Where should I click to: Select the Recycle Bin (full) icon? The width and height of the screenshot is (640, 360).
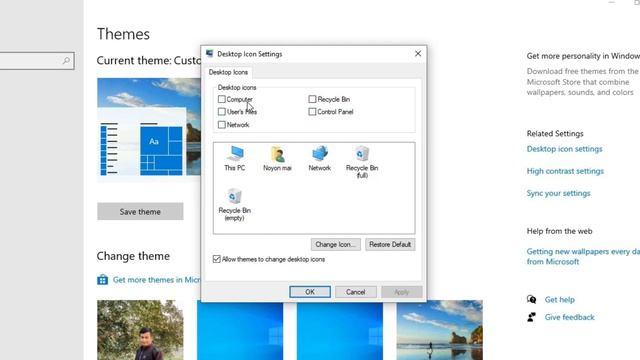(362, 162)
